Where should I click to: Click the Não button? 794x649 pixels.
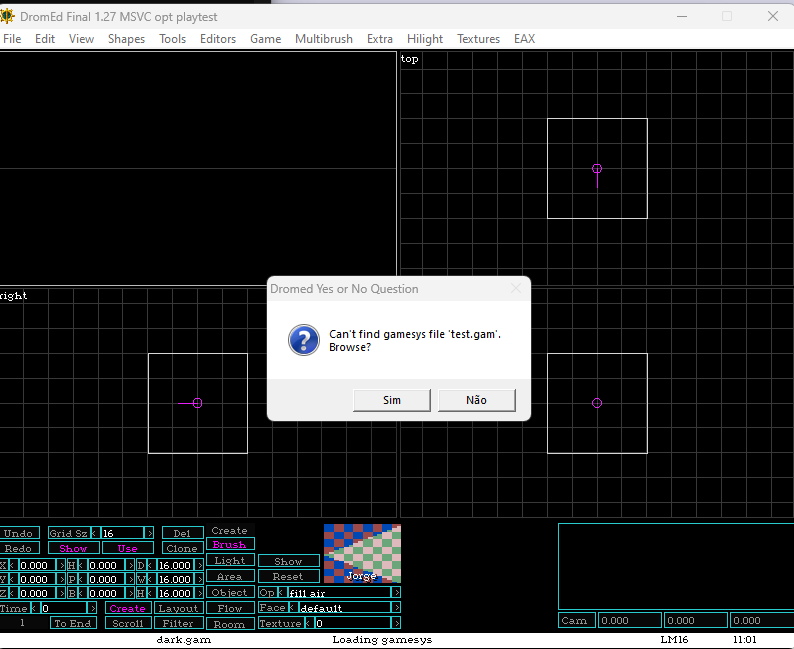[477, 400]
